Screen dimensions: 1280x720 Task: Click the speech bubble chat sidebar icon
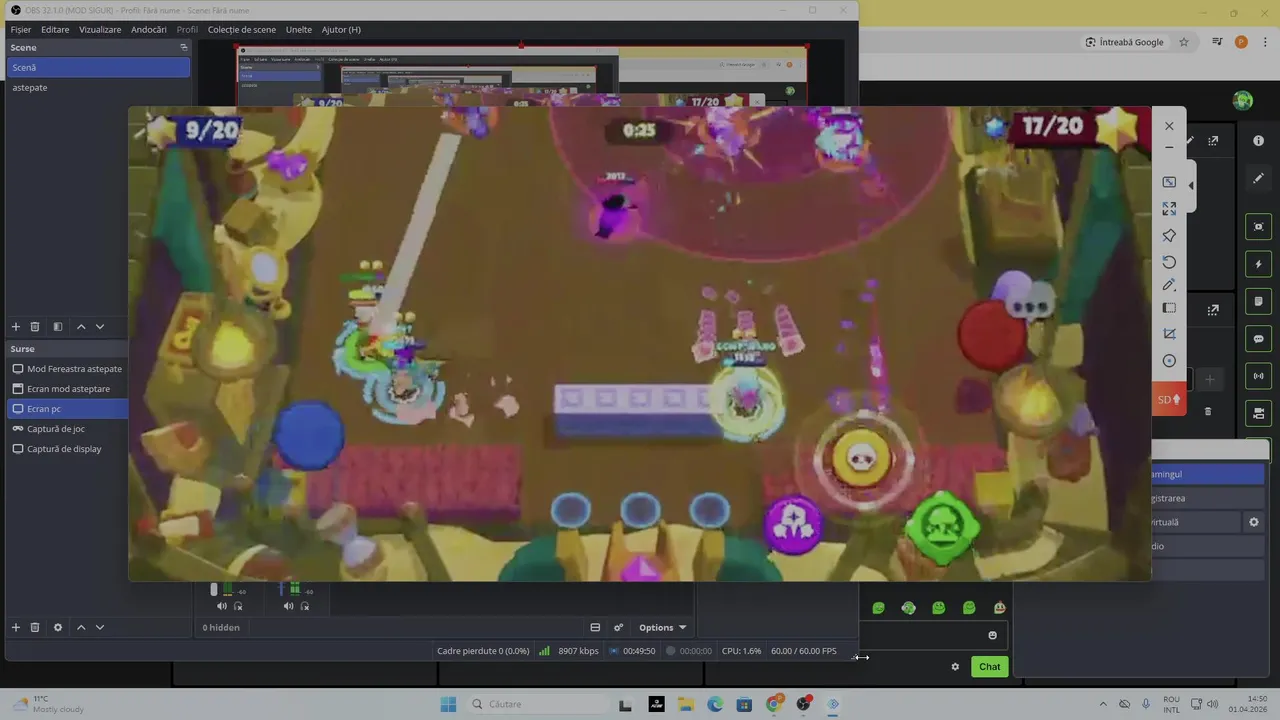coord(1258,339)
